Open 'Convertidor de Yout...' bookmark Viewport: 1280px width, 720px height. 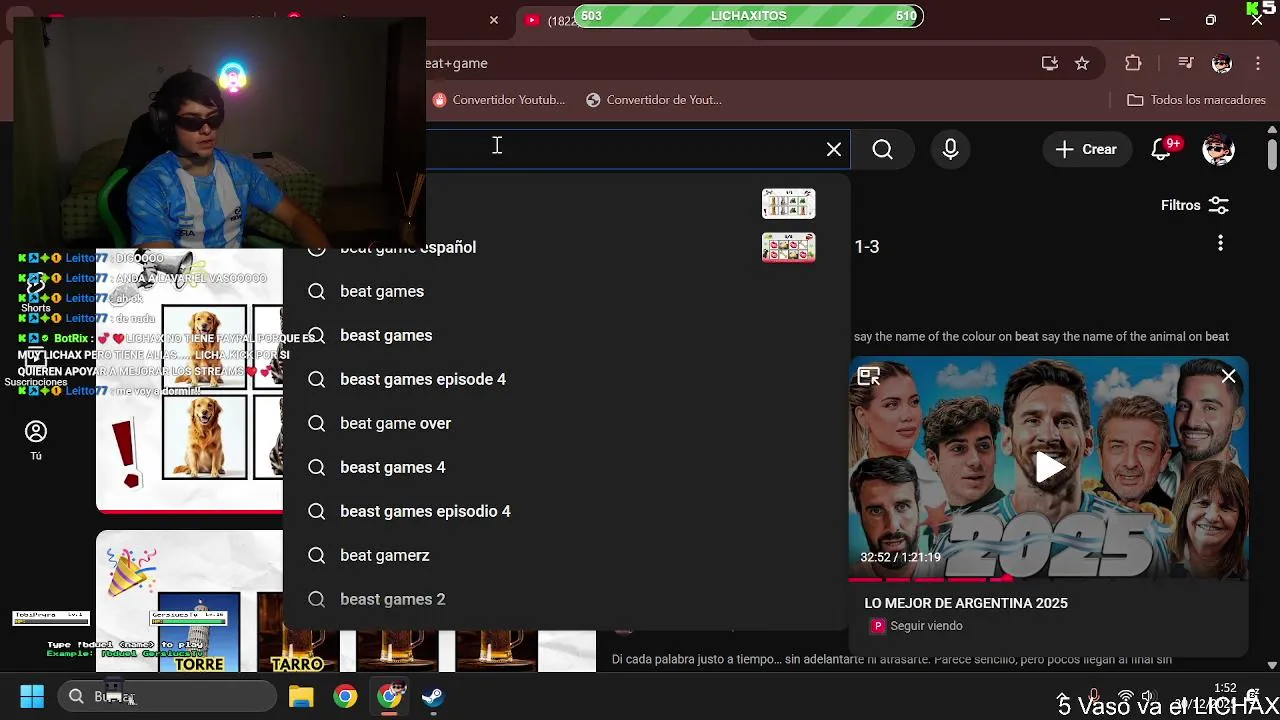654,100
